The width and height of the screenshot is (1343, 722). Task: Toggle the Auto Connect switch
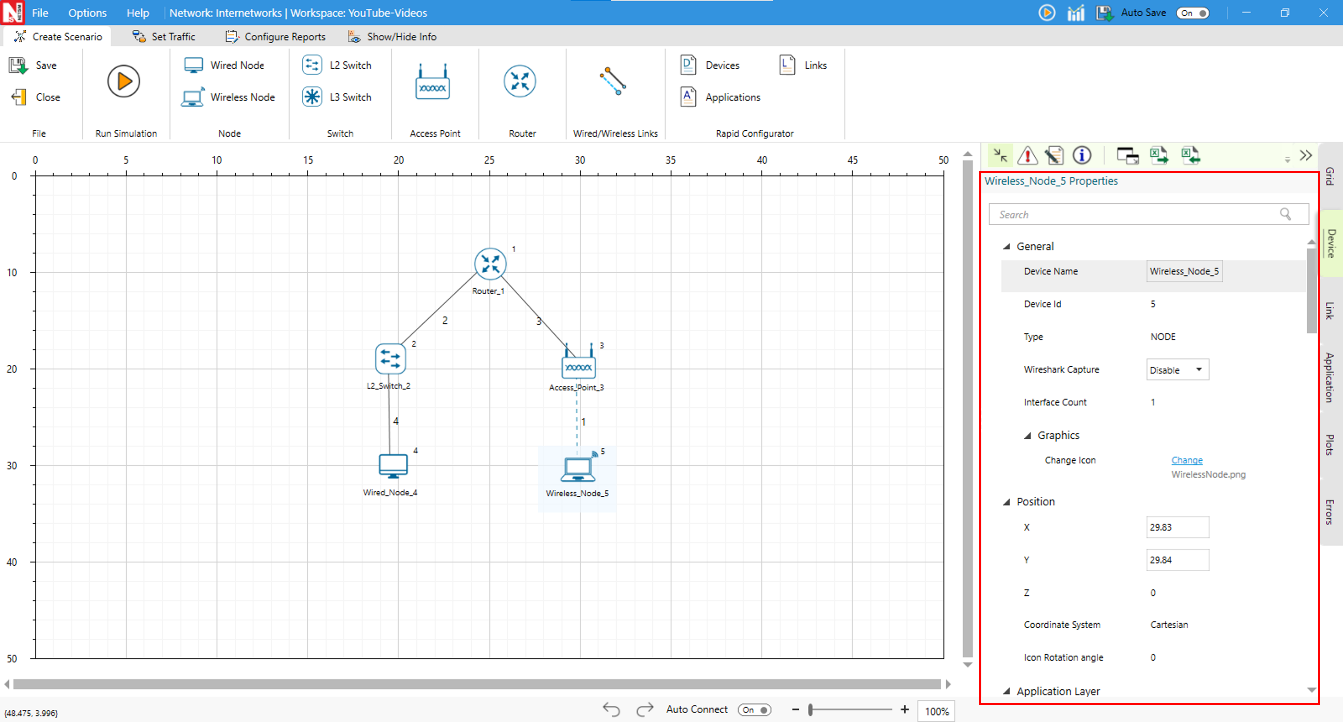[x=754, y=710]
